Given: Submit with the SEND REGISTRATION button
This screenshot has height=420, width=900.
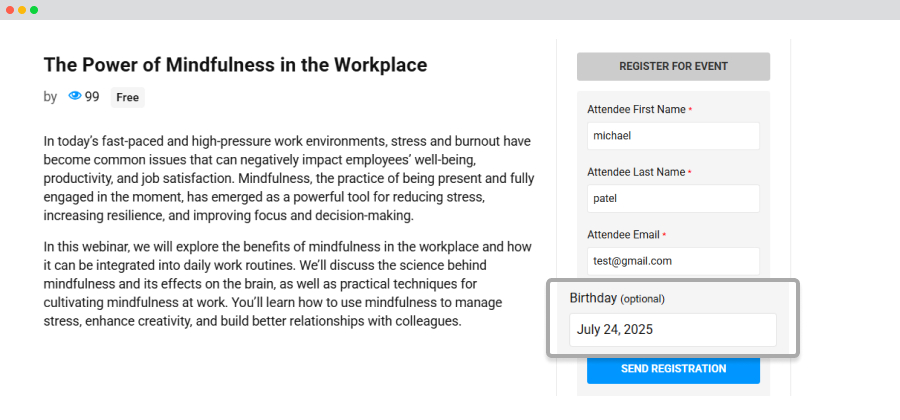Looking at the screenshot, I should click(x=673, y=369).
